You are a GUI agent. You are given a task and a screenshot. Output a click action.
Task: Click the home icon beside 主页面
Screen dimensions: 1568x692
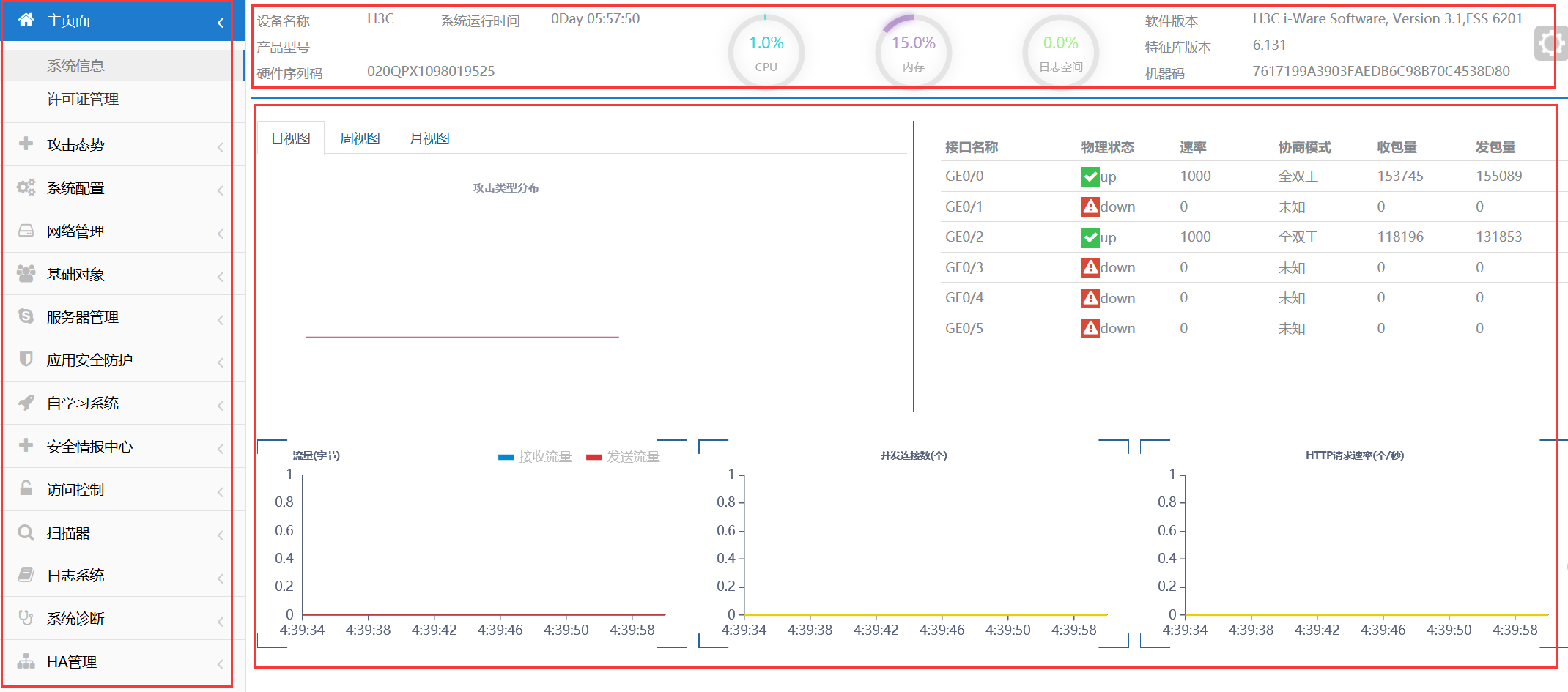click(x=26, y=20)
